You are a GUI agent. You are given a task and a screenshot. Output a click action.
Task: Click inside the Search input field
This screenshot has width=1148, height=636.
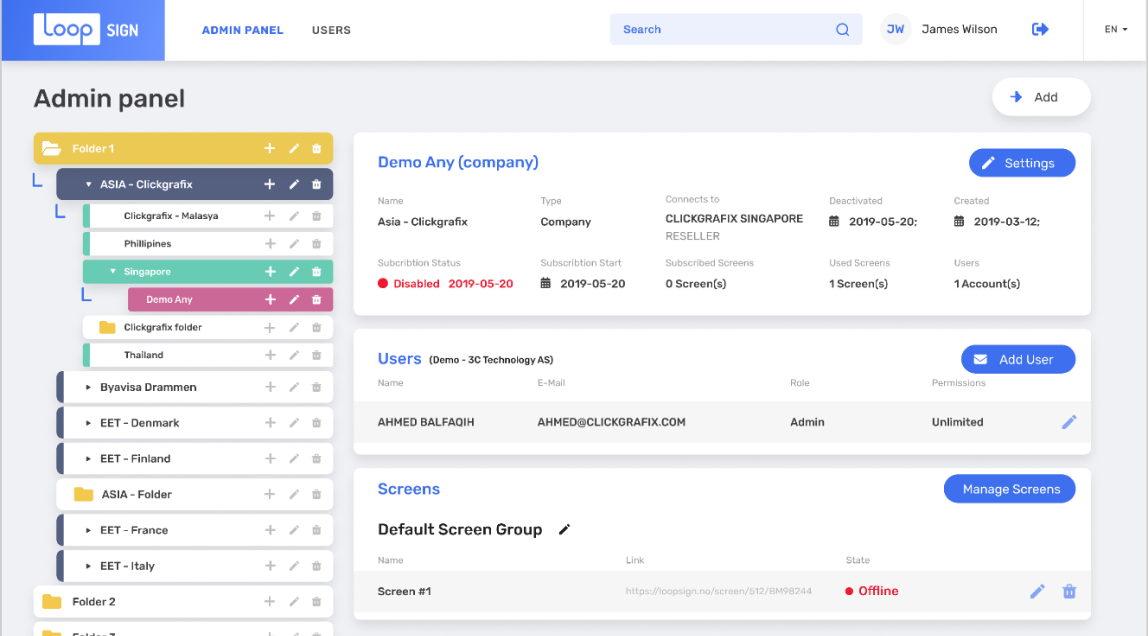click(x=720, y=29)
